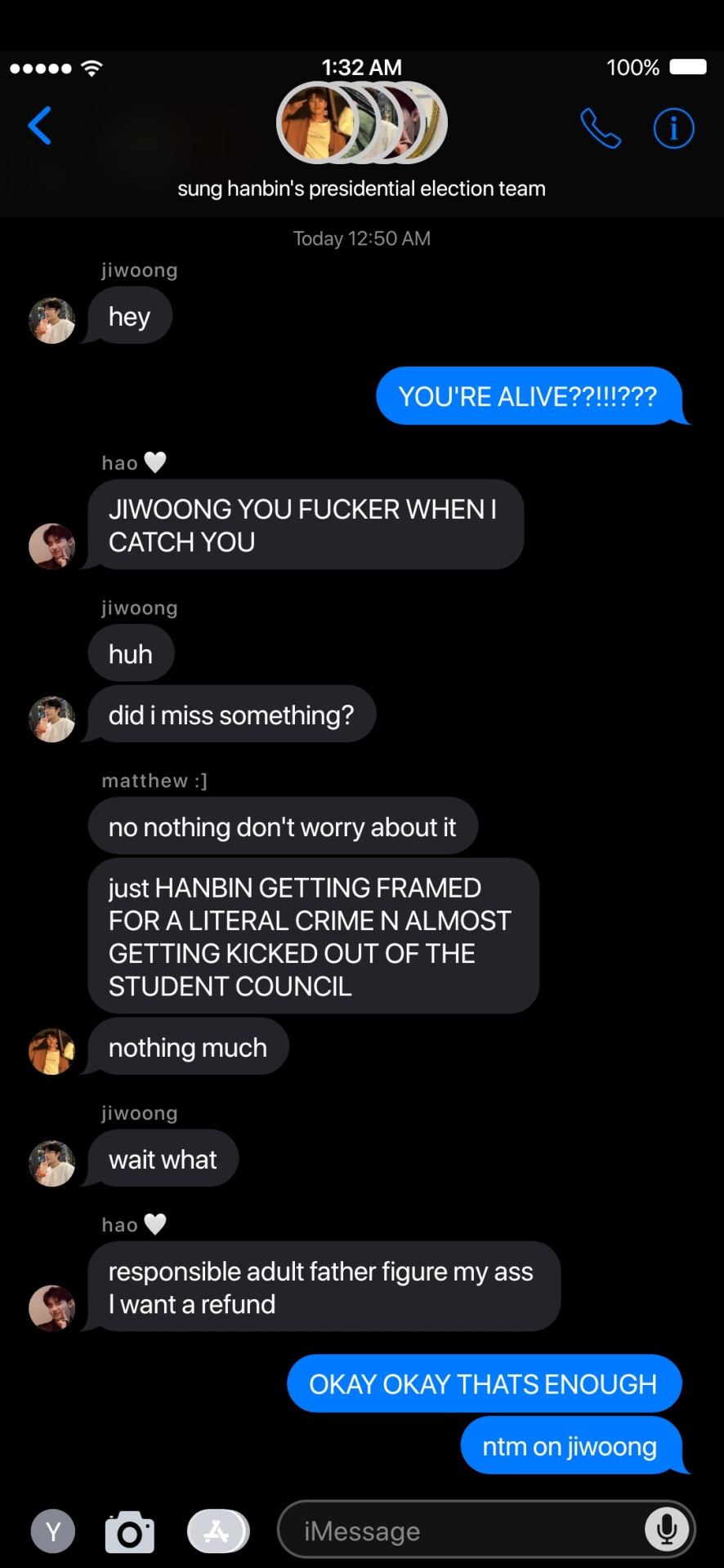Viewport: 724px width, 1568px height.
Task: Open the conversation info icon
Action: [674, 128]
